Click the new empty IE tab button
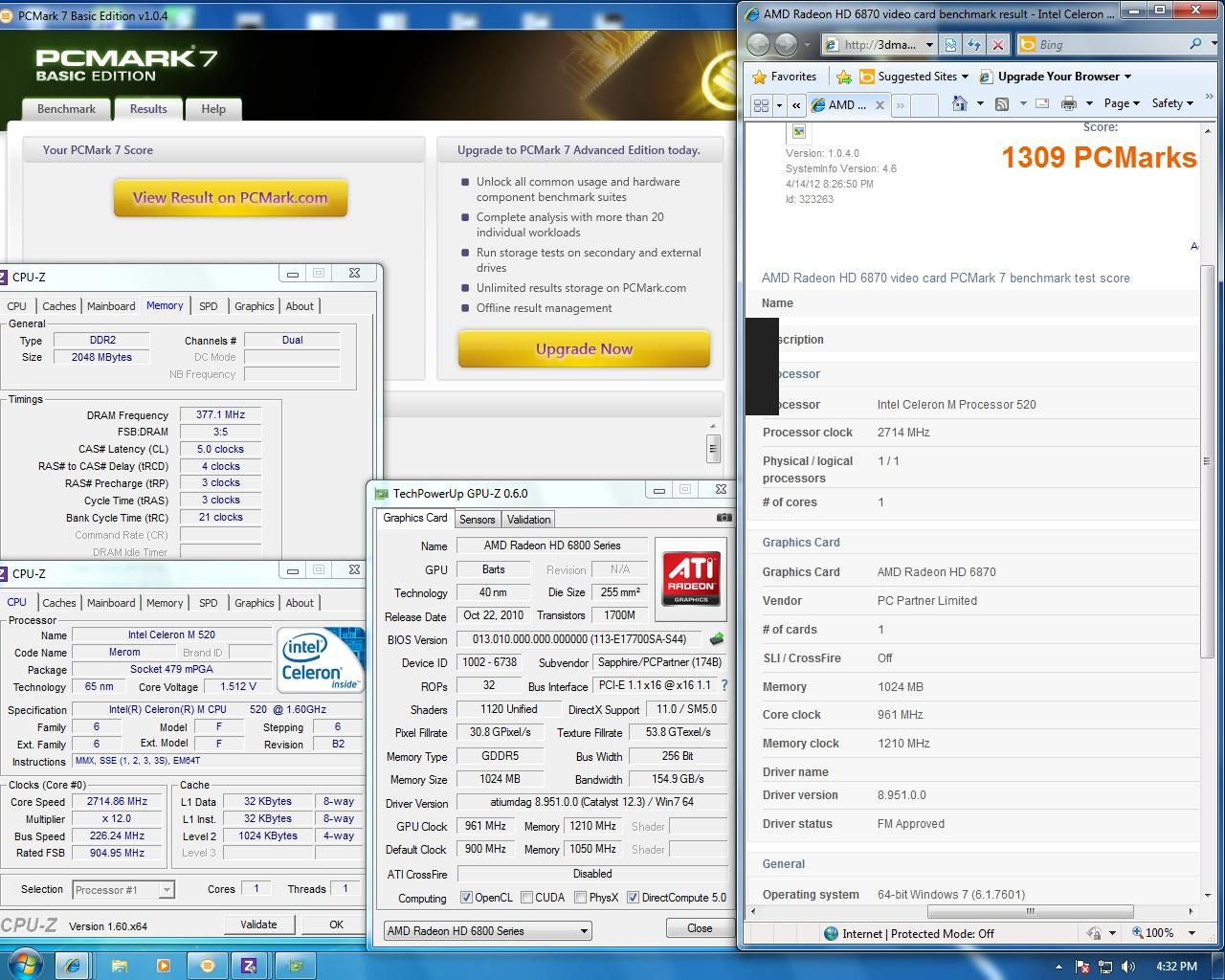Screen dimensions: 1225x980 pyautogui.click(x=924, y=105)
